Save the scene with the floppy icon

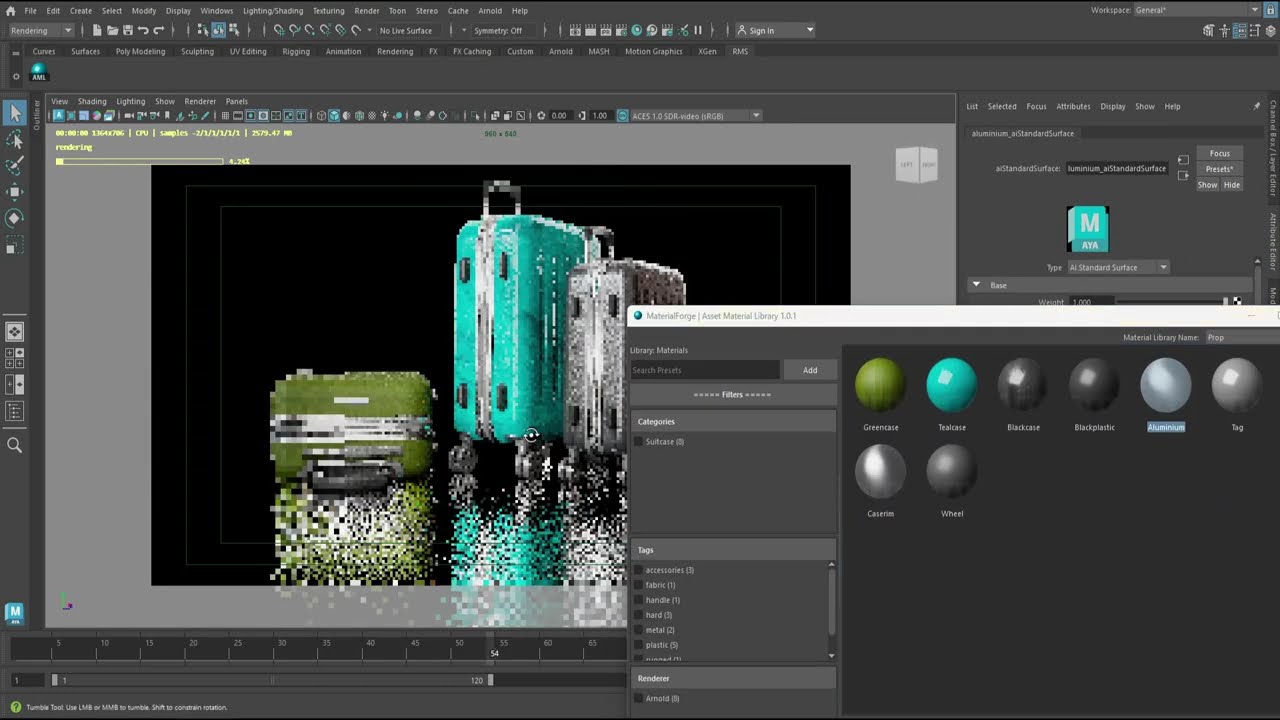pyautogui.click(x=127, y=30)
